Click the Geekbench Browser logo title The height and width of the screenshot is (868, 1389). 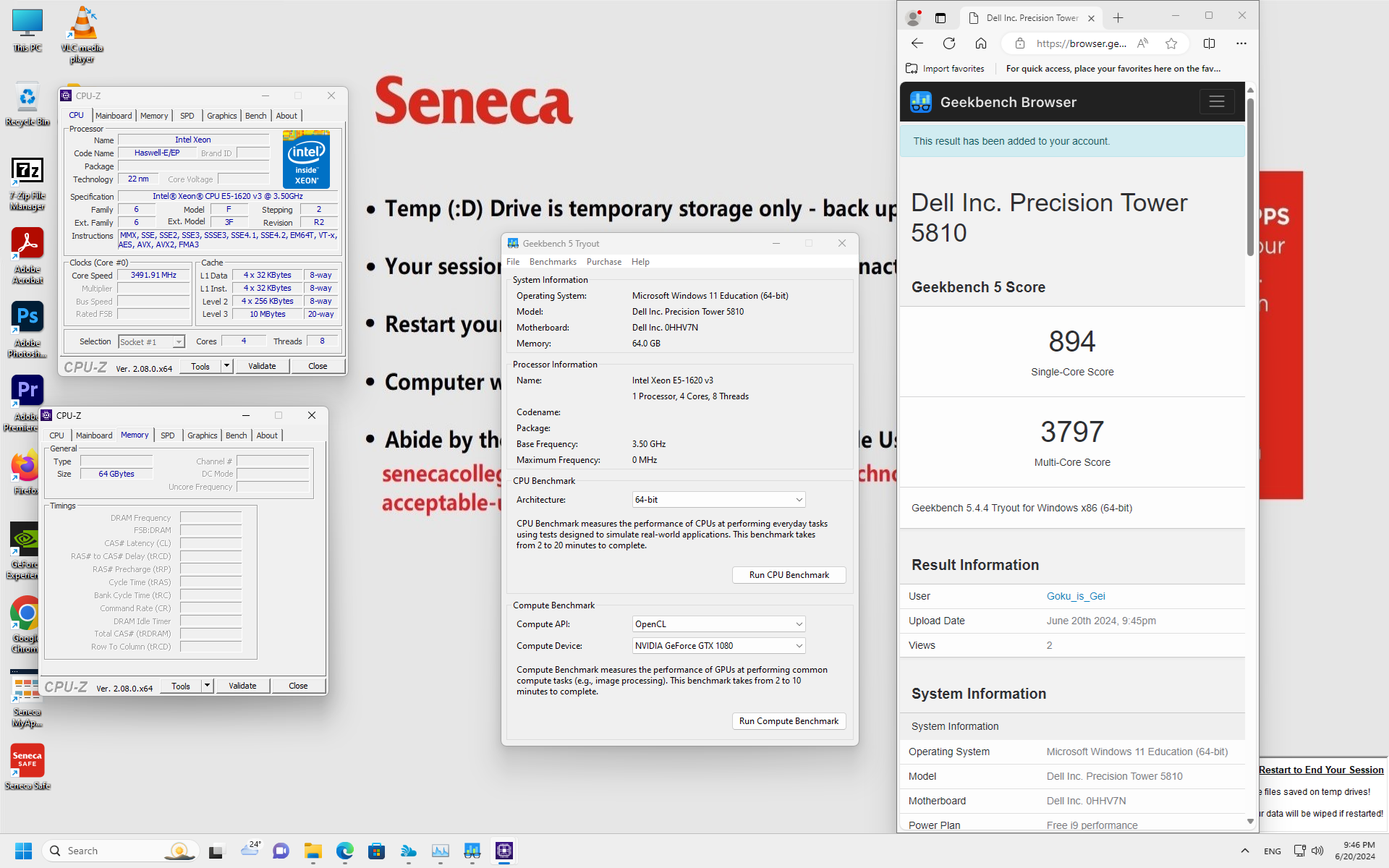993,102
